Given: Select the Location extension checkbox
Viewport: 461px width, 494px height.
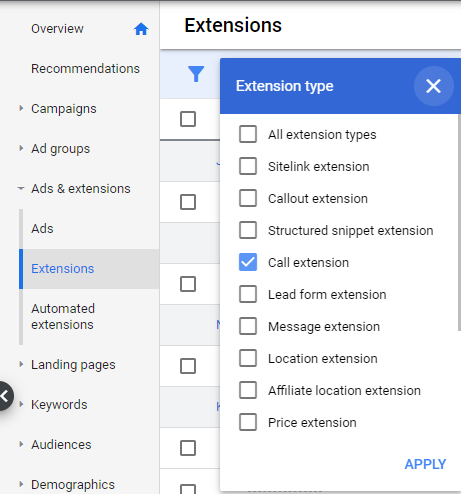Looking at the screenshot, I should click(248, 358).
